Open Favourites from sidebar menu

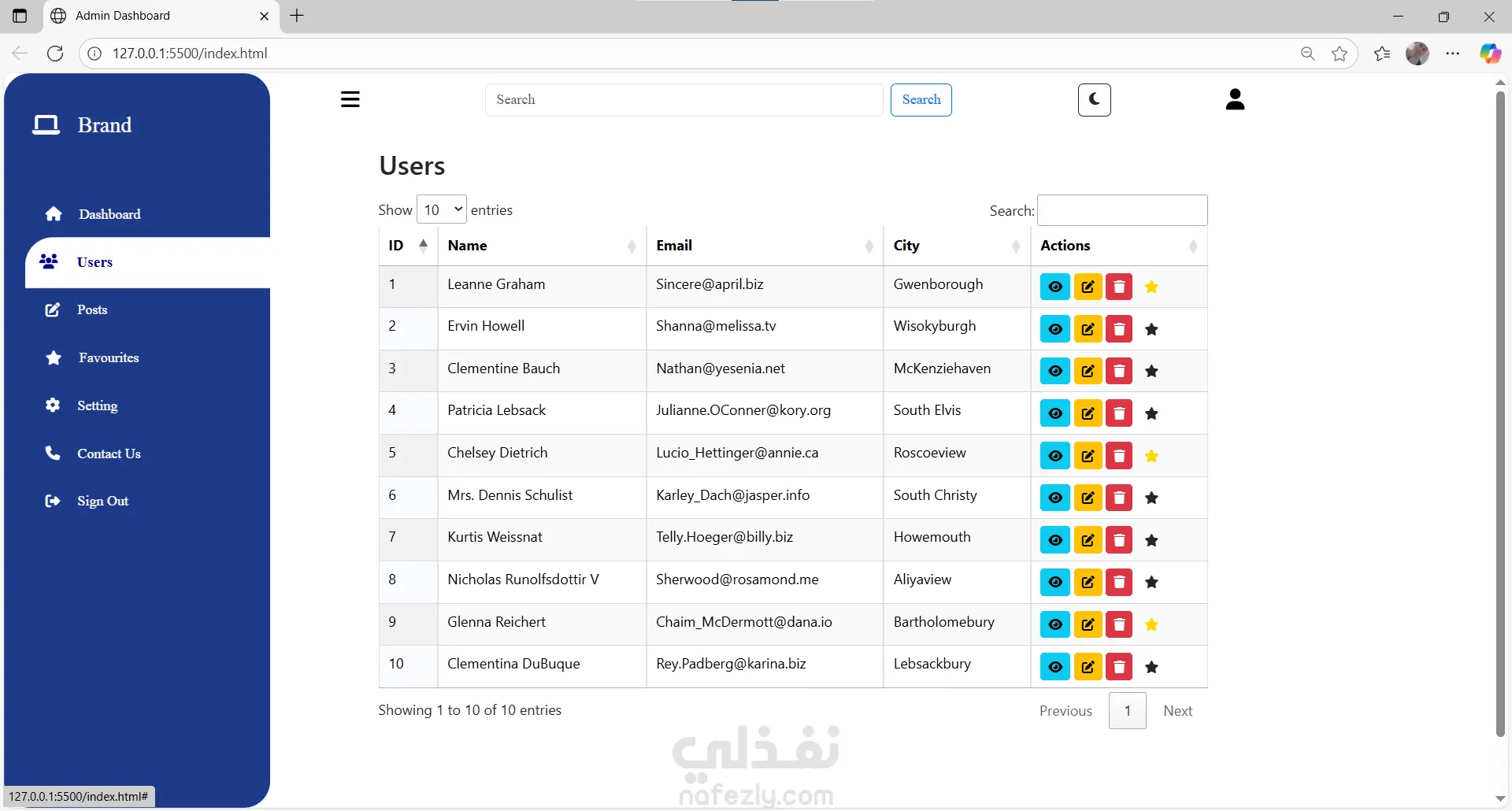[x=109, y=358]
